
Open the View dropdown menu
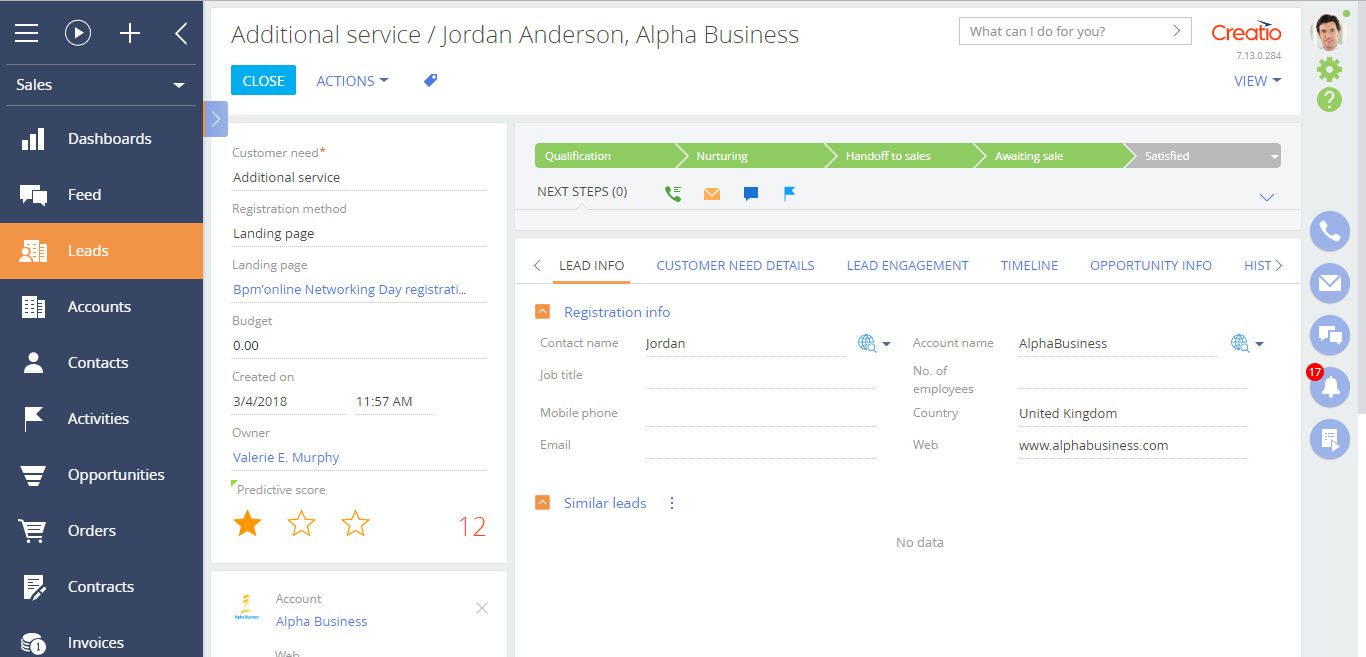point(1258,81)
